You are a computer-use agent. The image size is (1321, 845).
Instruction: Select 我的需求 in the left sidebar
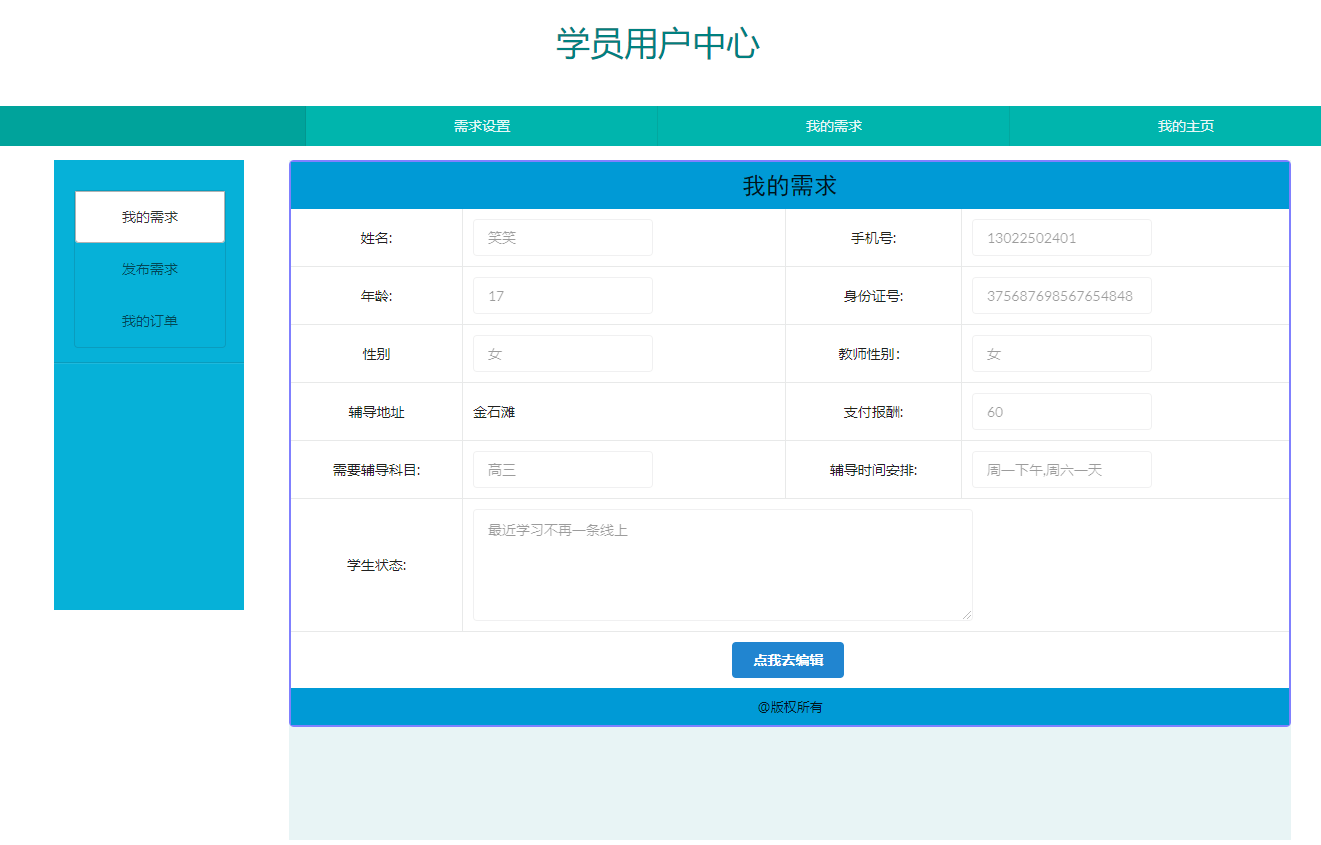pos(149,216)
